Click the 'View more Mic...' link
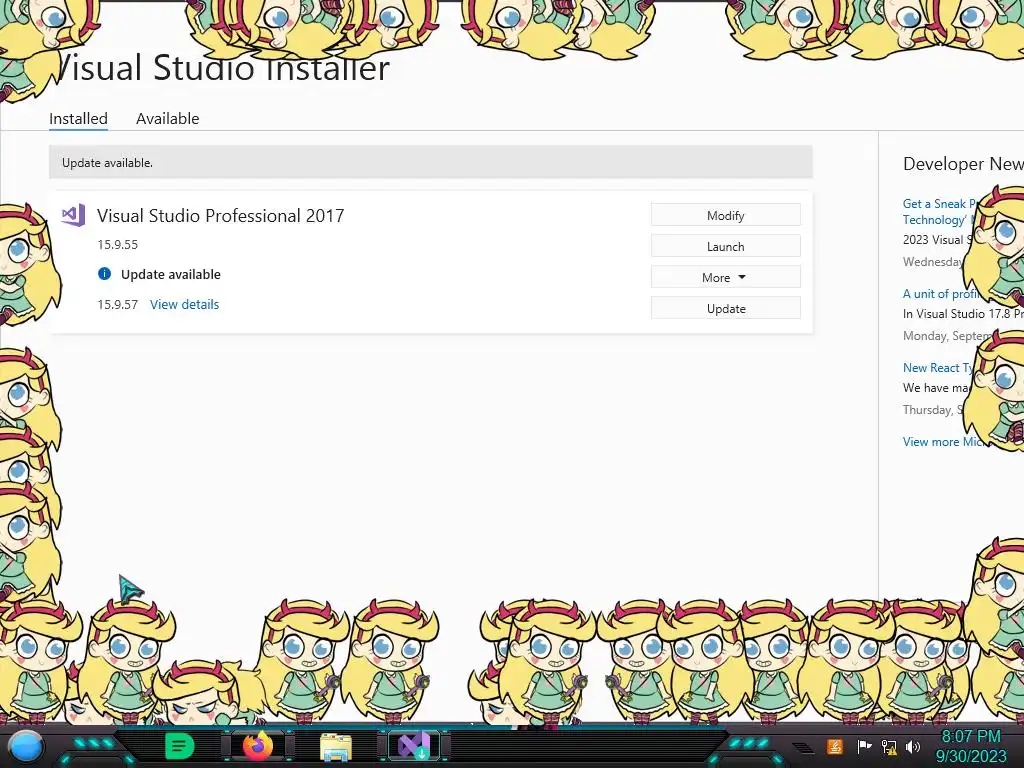Viewport: 1024px width, 768px height. tap(943, 441)
